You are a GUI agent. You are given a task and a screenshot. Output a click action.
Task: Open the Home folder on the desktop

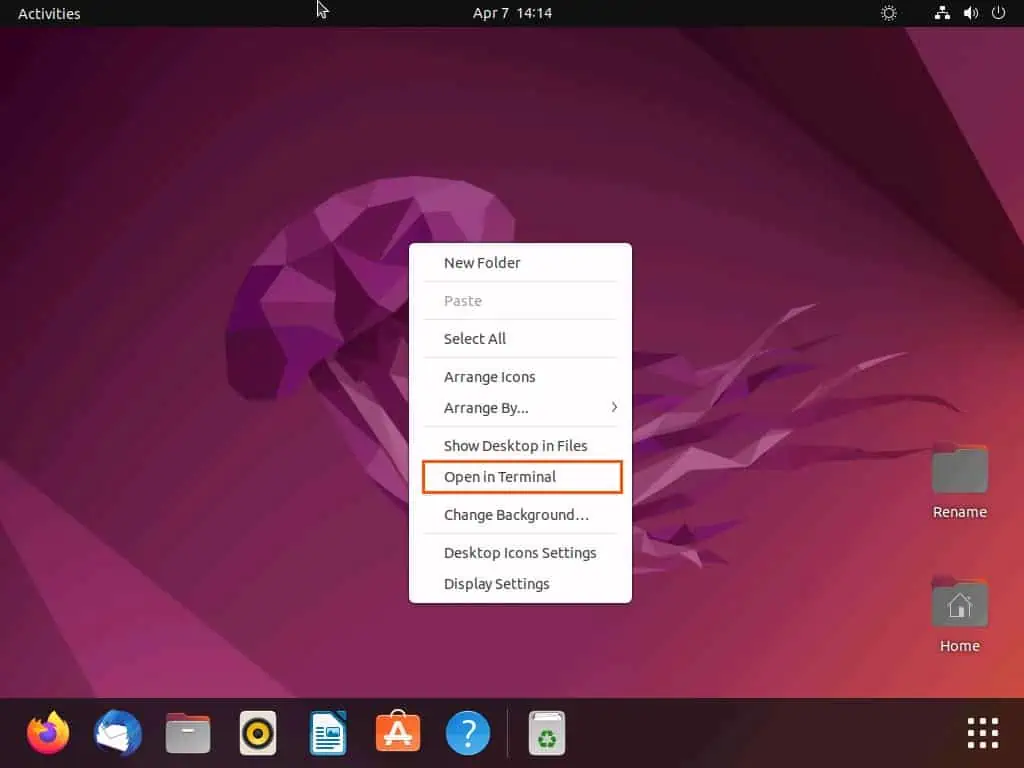(x=958, y=605)
